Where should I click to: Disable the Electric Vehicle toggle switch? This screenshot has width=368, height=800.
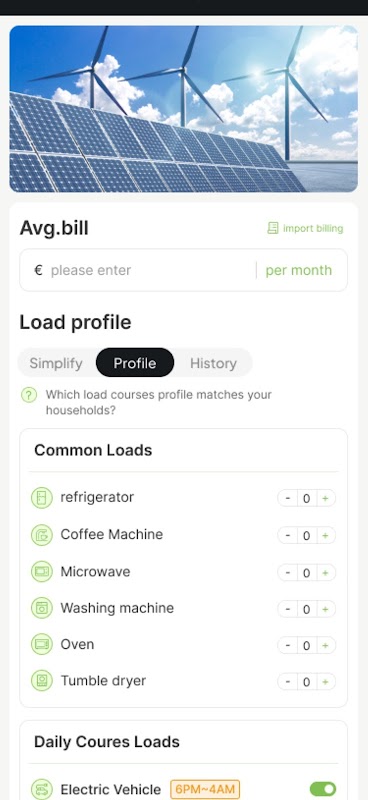coord(323,789)
